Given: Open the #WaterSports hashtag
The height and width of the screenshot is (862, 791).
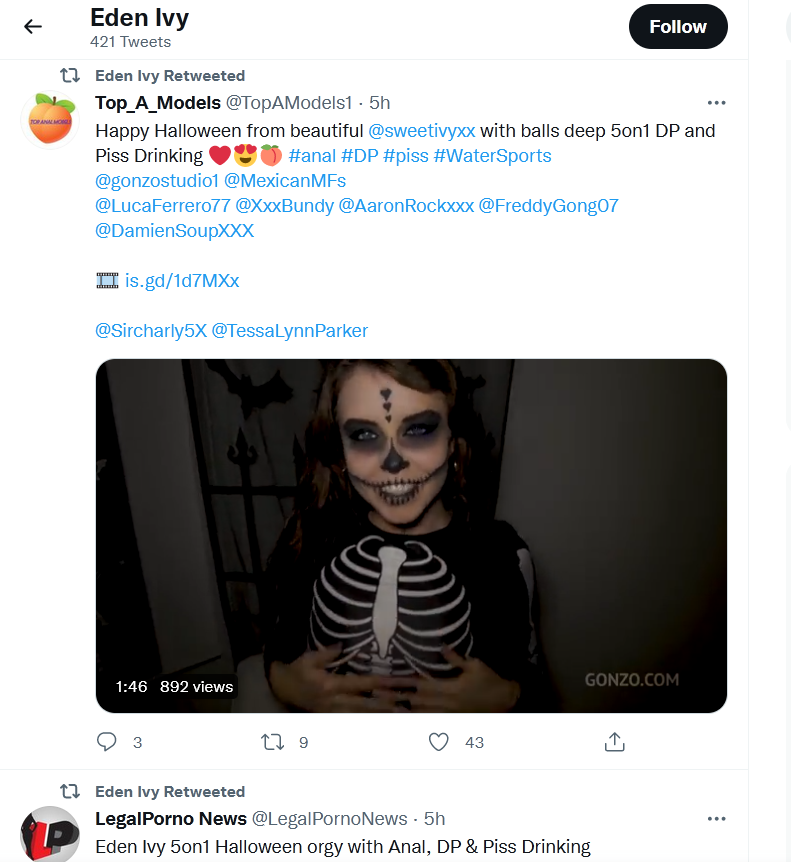Looking at the screenshot, I should (492, 156).
